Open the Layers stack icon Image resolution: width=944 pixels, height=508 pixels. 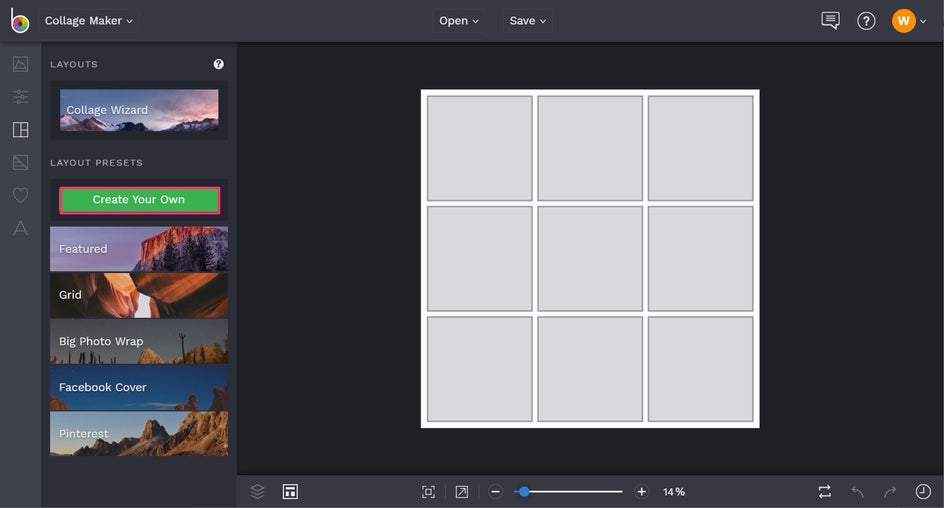click(x=257, y=492)
